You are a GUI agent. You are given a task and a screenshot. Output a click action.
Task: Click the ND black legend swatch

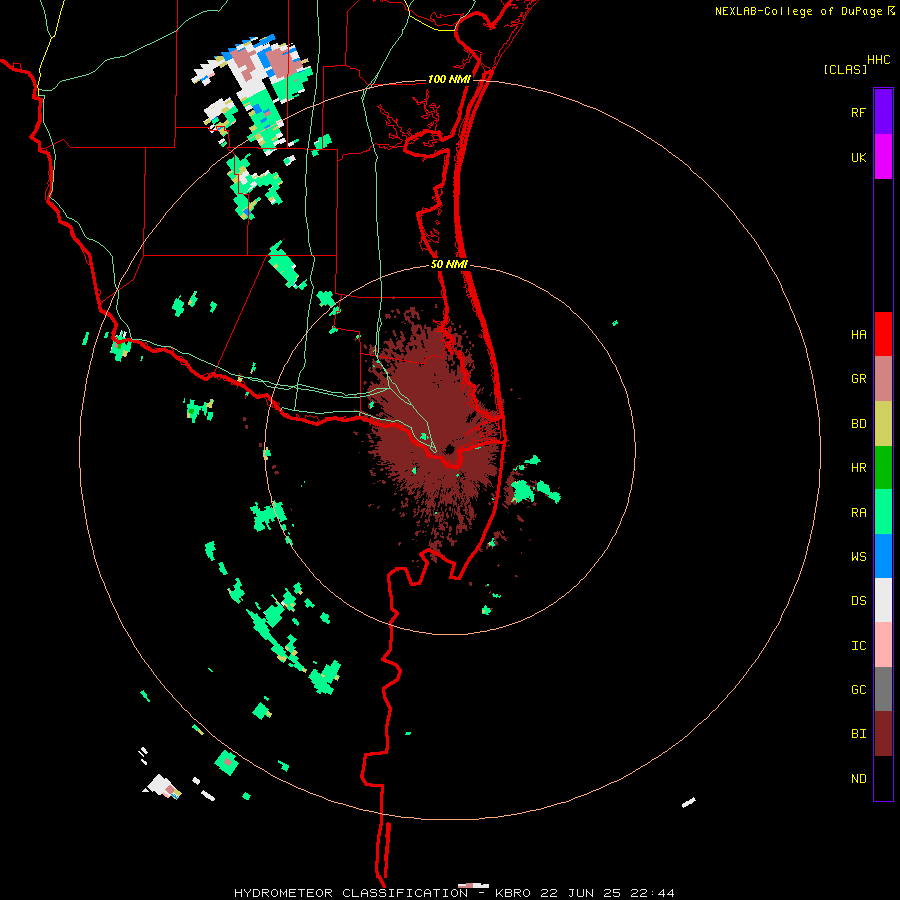pyautogui.click(x=883, y=778)
